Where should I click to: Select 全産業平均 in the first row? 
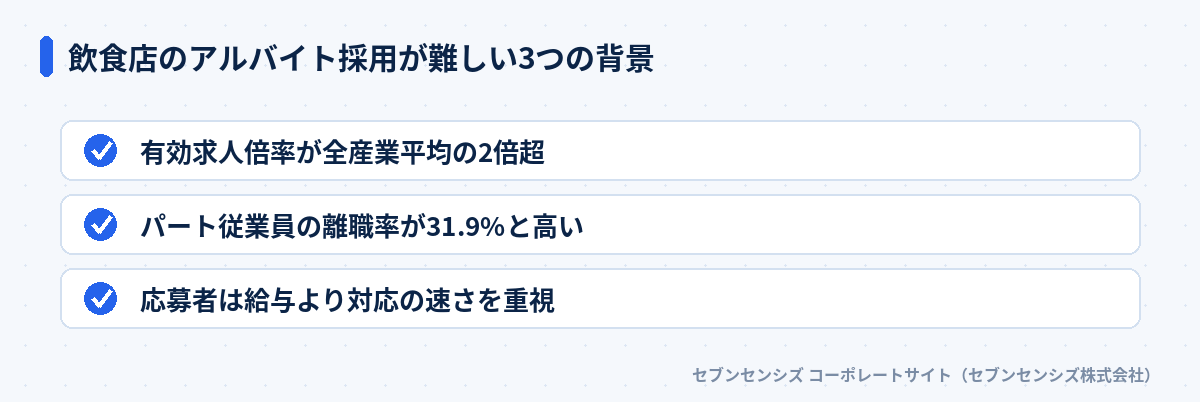[385, 152]
